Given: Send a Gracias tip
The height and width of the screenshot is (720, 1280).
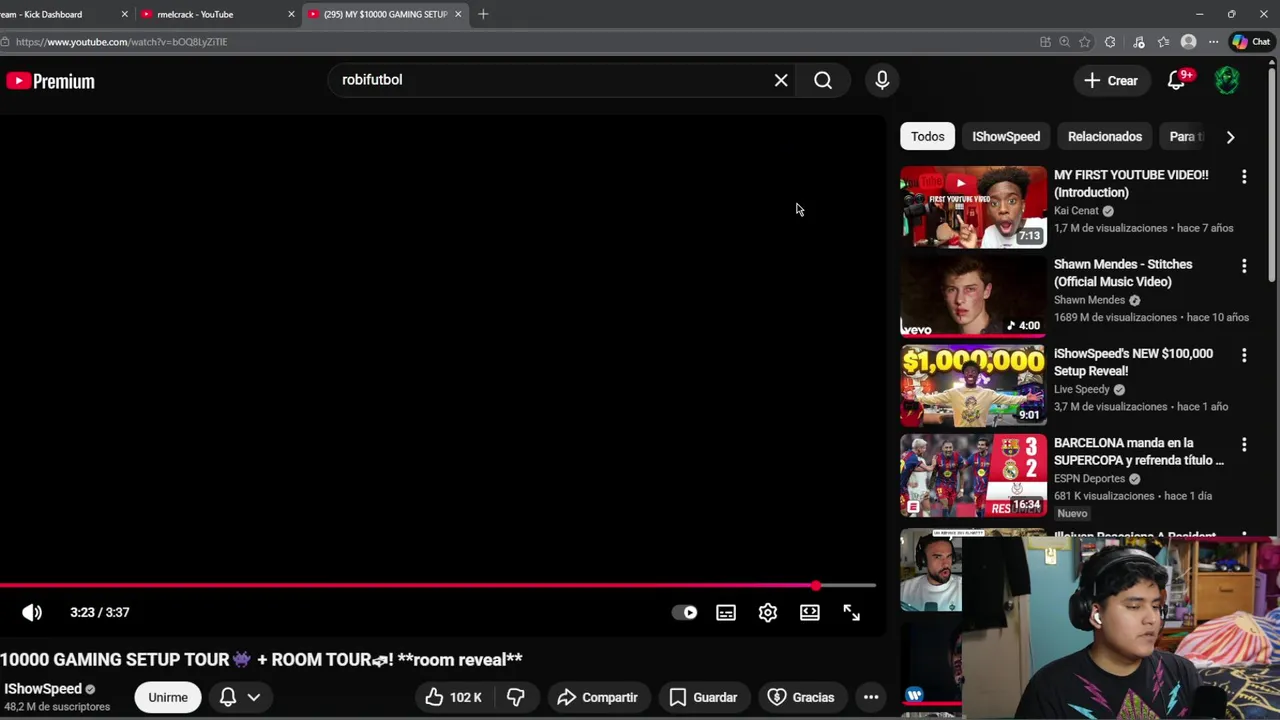Looking at the screenshot, I should coord(801,697).
